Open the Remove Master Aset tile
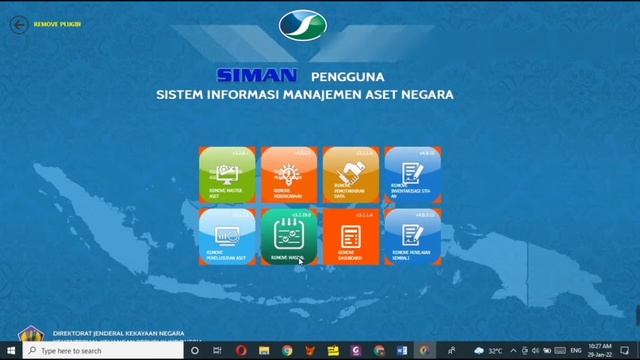The height and width of the screenshot is (360, 640). [227, 175]
